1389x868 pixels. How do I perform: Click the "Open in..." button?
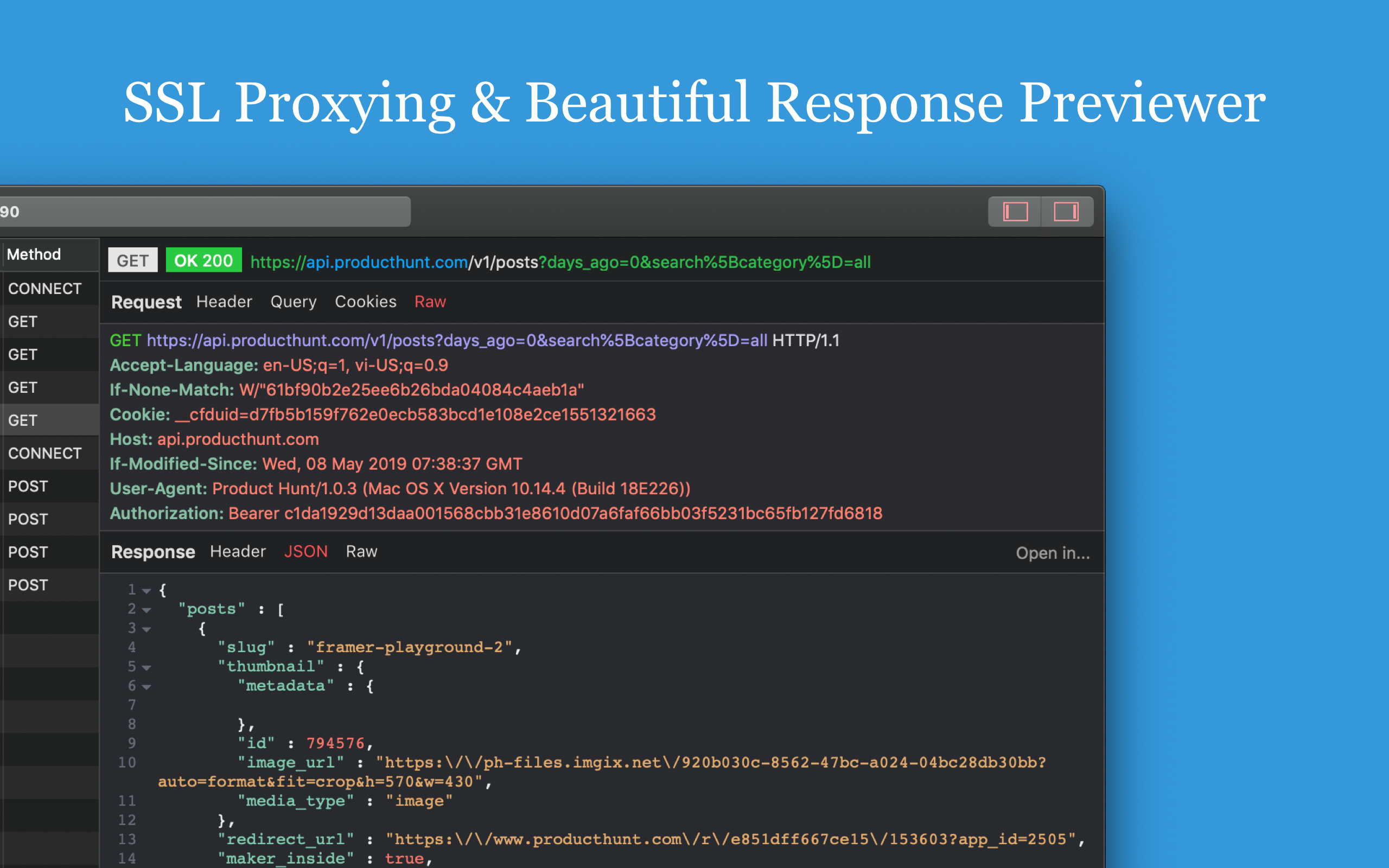pyautogui.click(x=1053, y=553)
